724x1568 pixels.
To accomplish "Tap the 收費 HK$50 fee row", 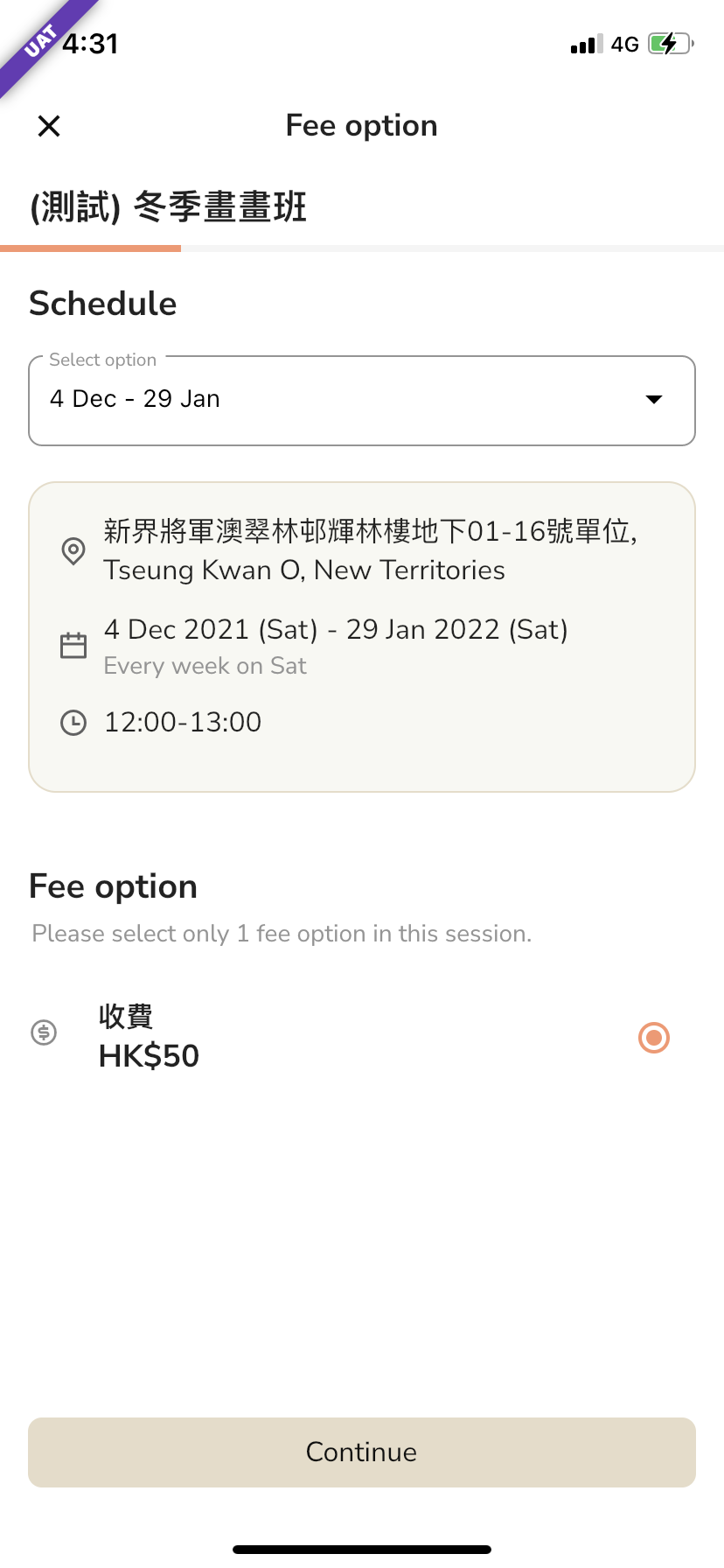I will tap(362, 1037).
